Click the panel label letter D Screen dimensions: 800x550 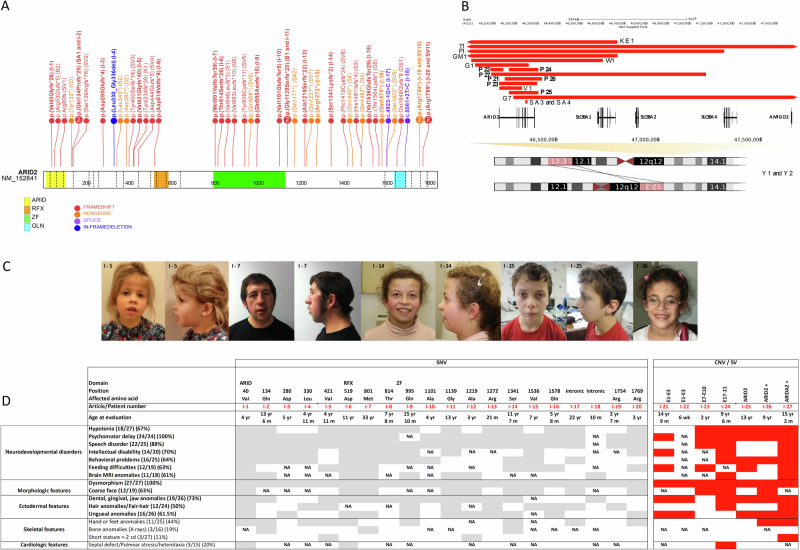[x=6, y=401]
